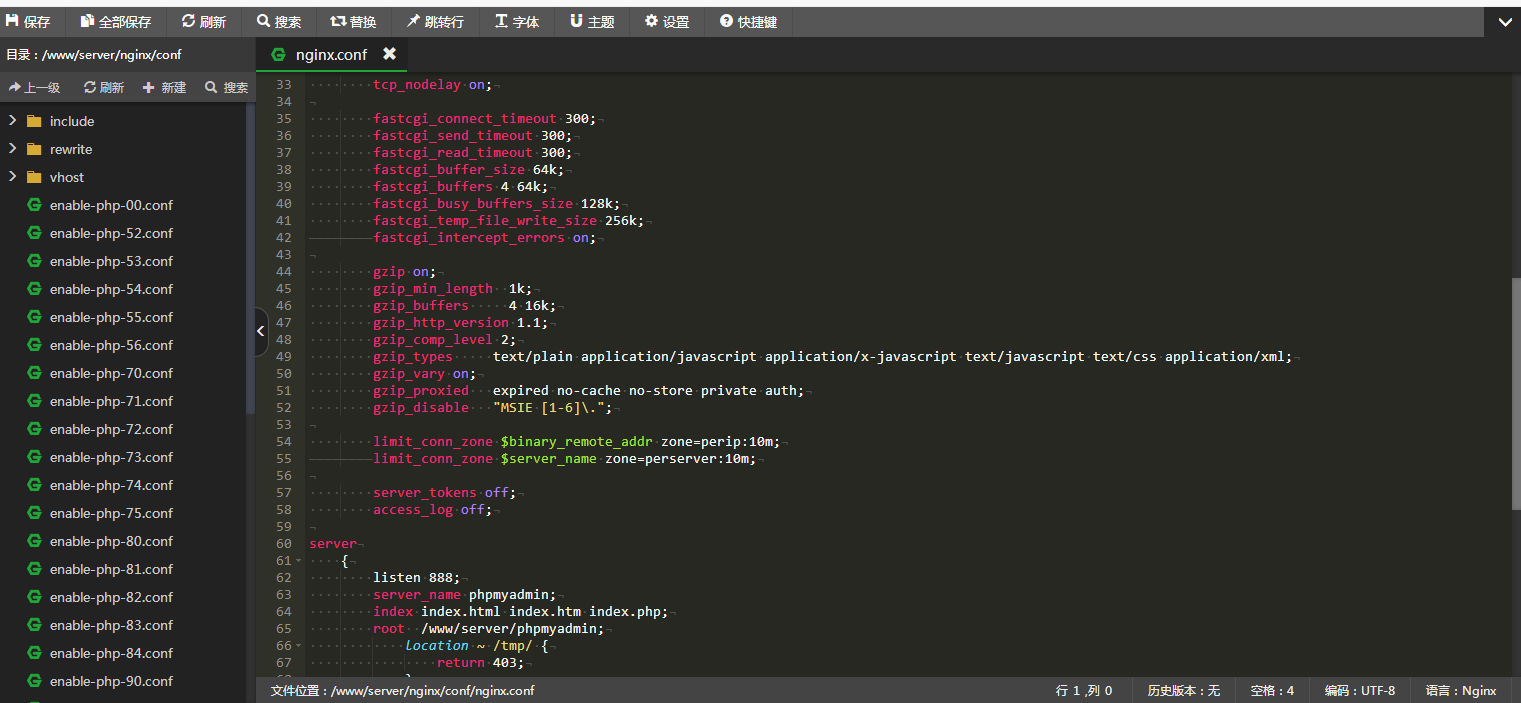The image size is (1521, 703).
Task: Refresh editor via top toolbar 刷新
Action: coord(204,21)
